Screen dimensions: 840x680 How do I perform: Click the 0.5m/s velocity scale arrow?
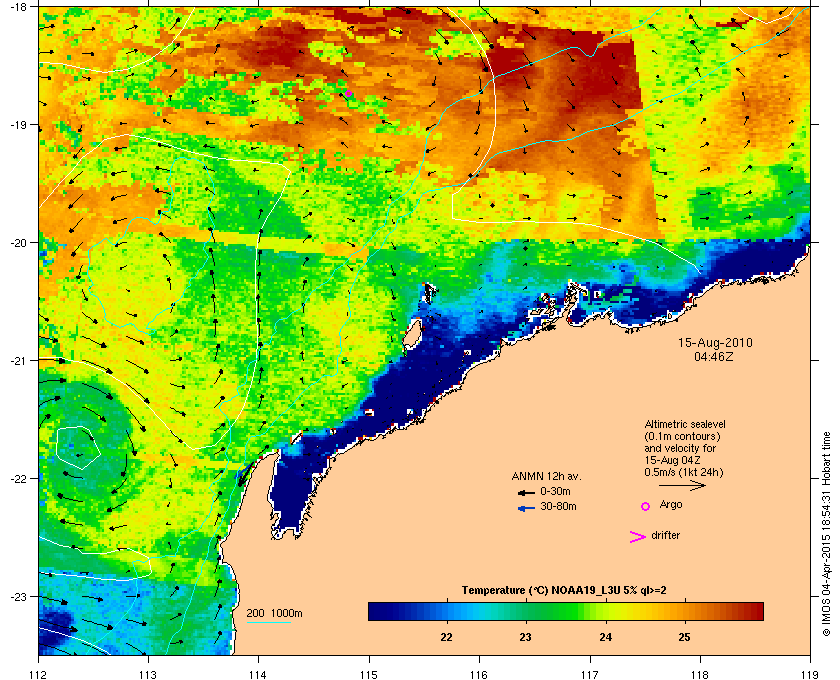682,485
